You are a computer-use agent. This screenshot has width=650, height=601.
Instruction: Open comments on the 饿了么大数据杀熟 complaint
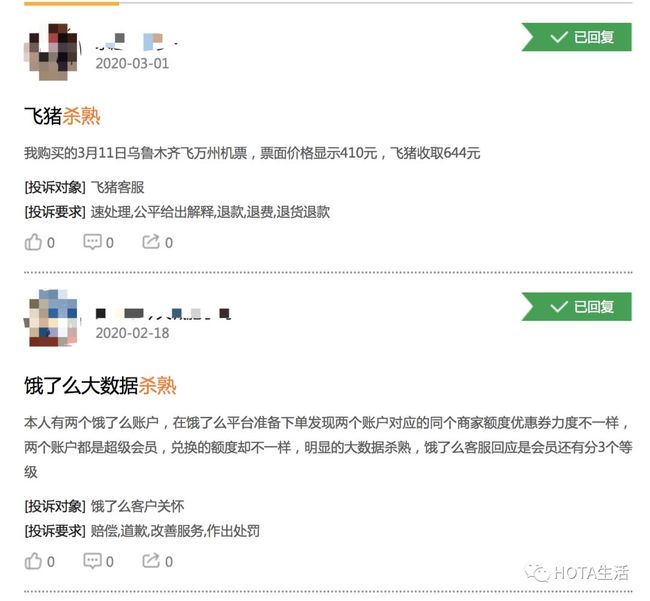[x=98, y=561]
